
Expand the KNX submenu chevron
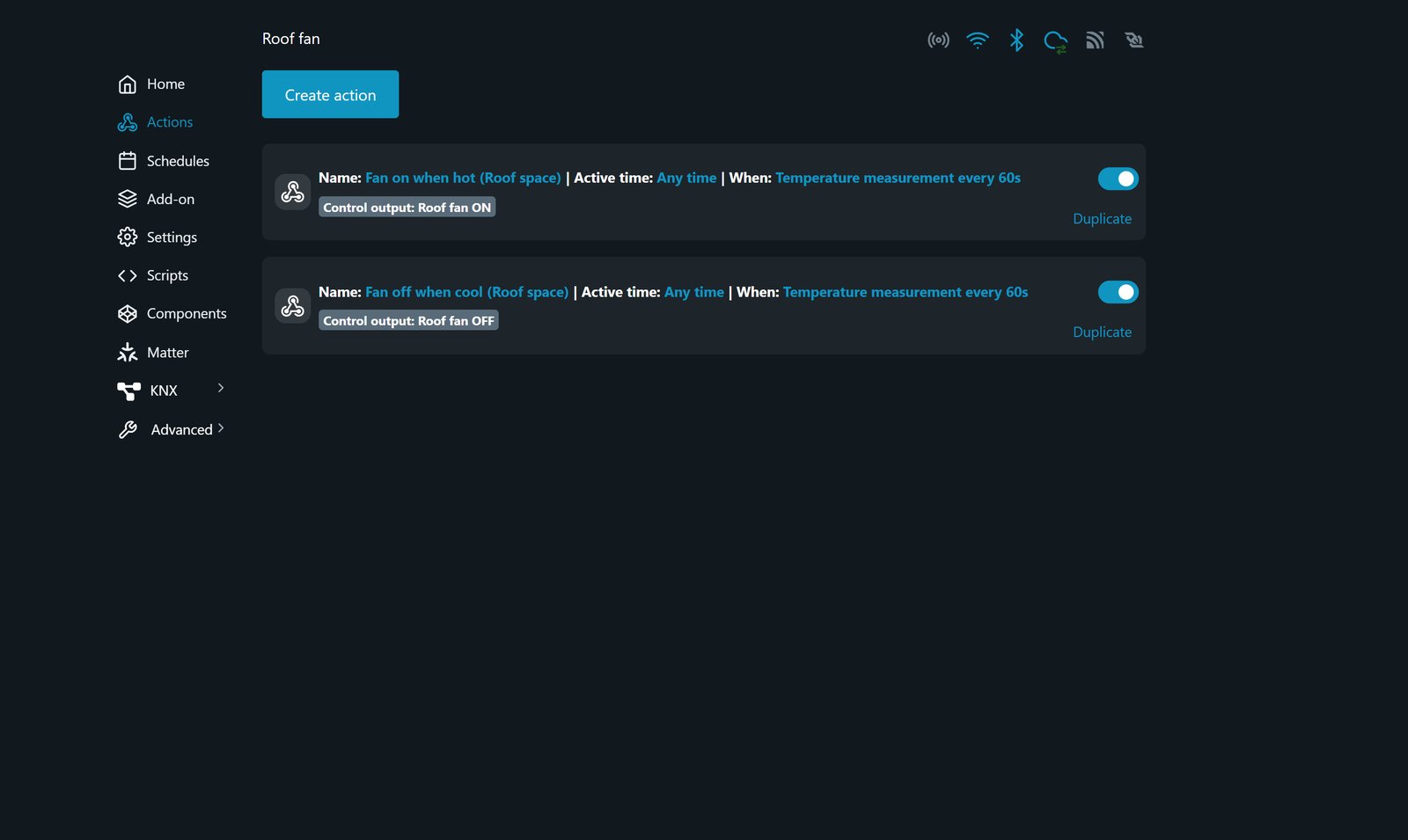click(x=221, y=388)
